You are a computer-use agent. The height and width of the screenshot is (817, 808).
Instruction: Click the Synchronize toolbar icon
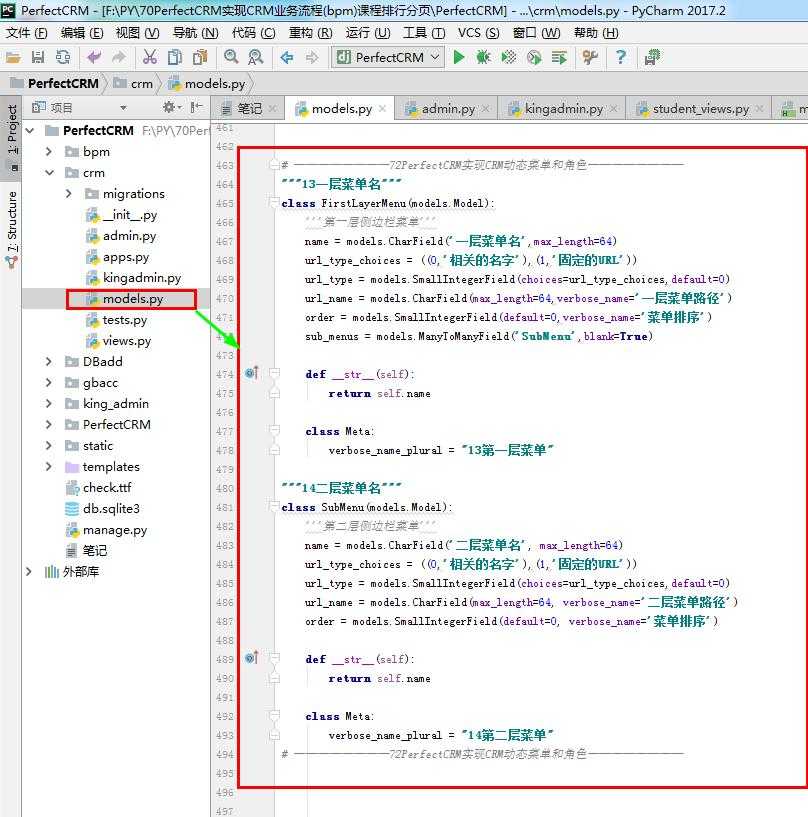pyautogui.click(x=63, y=57)
